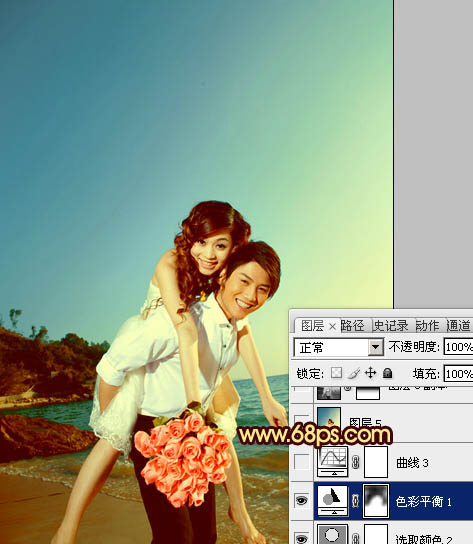Viewport: 473px width, 544px height.
Task: Switch to the 史记录 tab
Action: (391, 326)
